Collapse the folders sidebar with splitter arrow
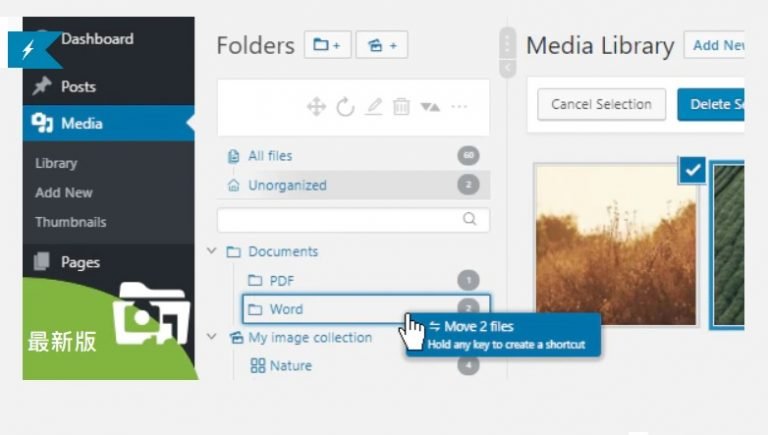 tap(507, 68)
